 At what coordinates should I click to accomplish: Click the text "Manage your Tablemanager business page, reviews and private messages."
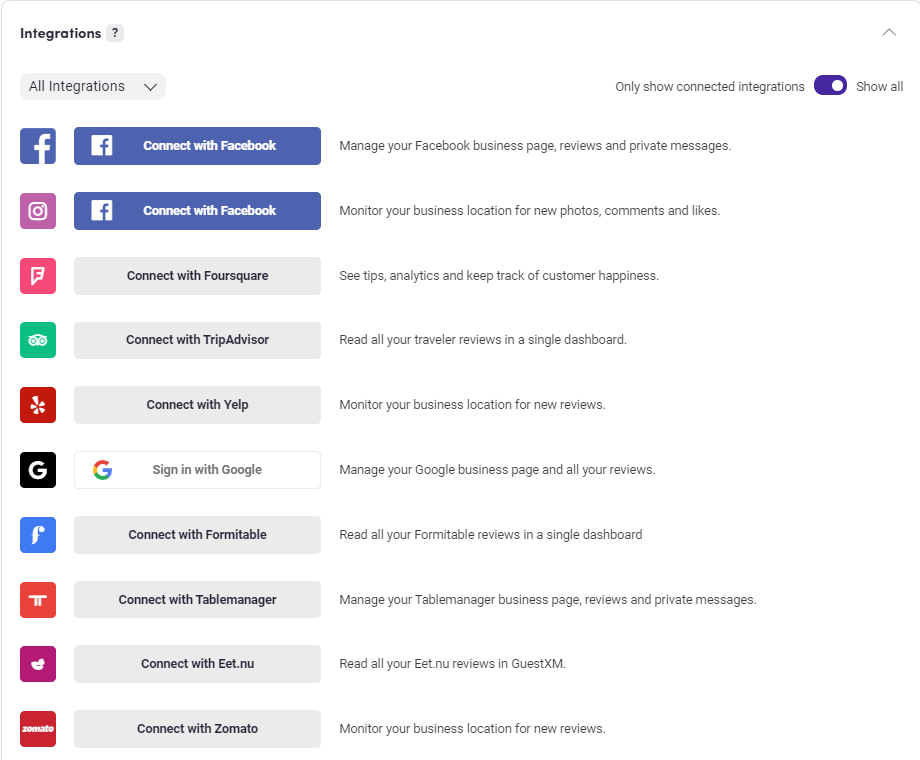click(547, 600)
